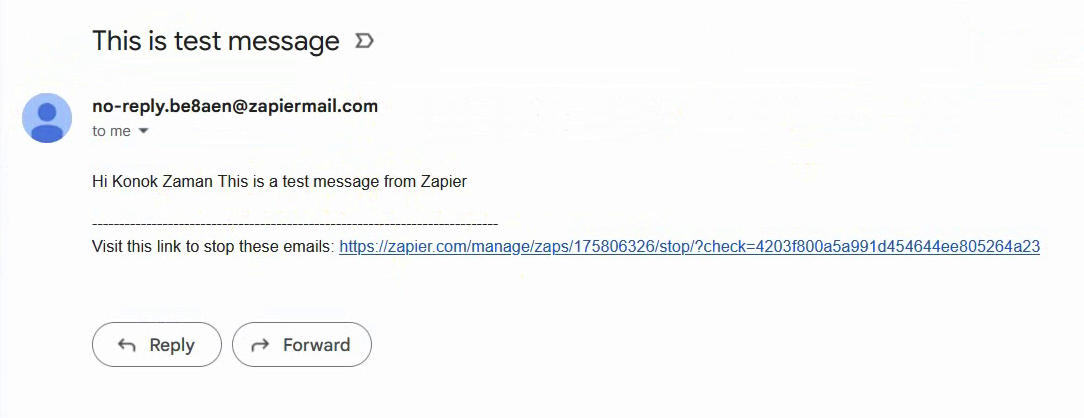Click the word "Zapier" ending the greeting line
Screen dimensions: 1084x418
(444, 182)
